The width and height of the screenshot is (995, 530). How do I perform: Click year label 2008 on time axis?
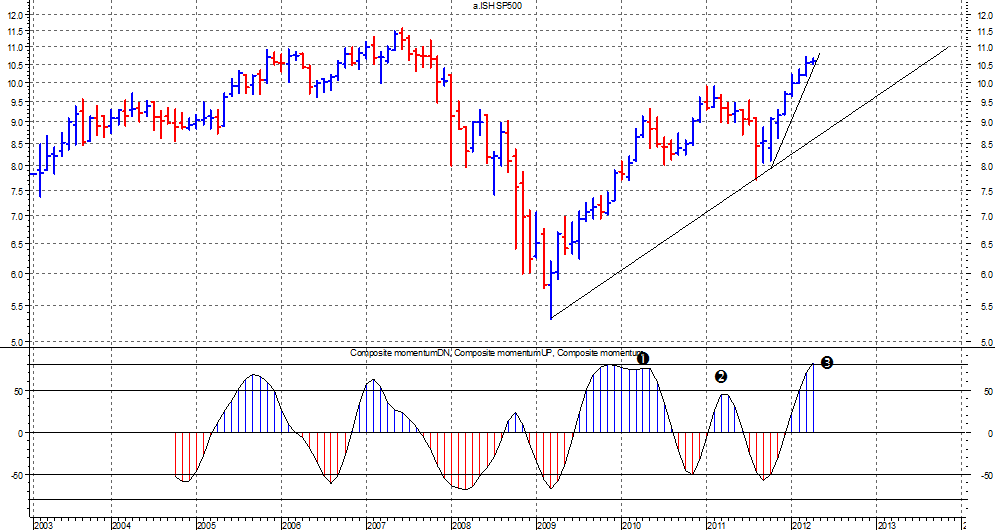(461, 525)
